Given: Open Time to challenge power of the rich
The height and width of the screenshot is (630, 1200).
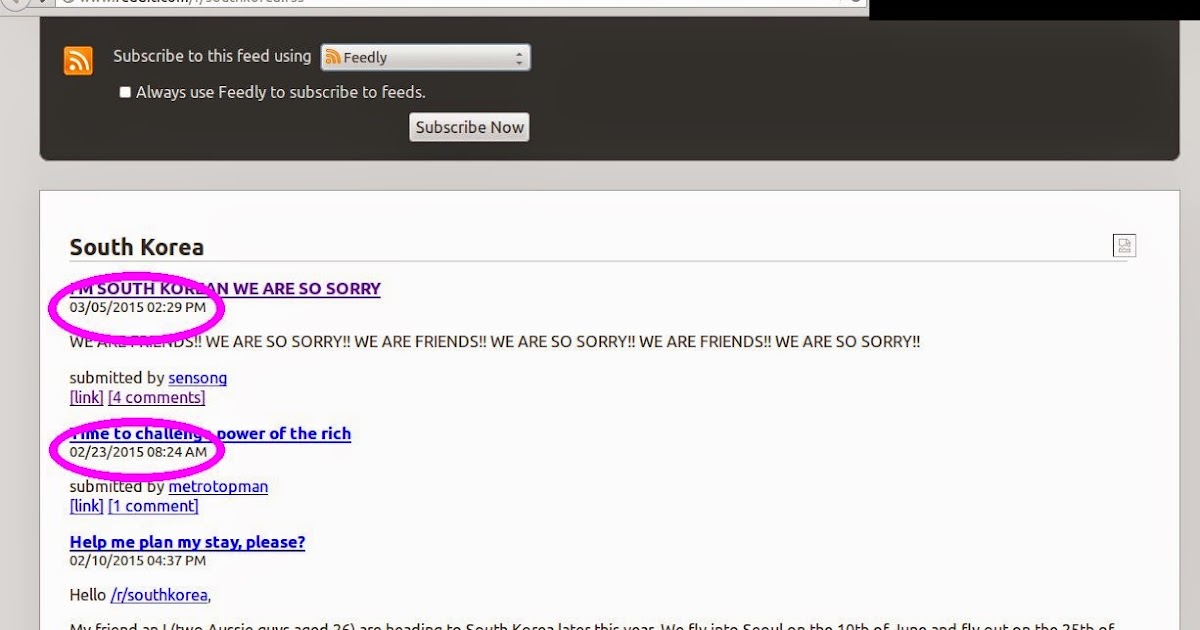Looking at the screenshot, I should pos(210,433).
